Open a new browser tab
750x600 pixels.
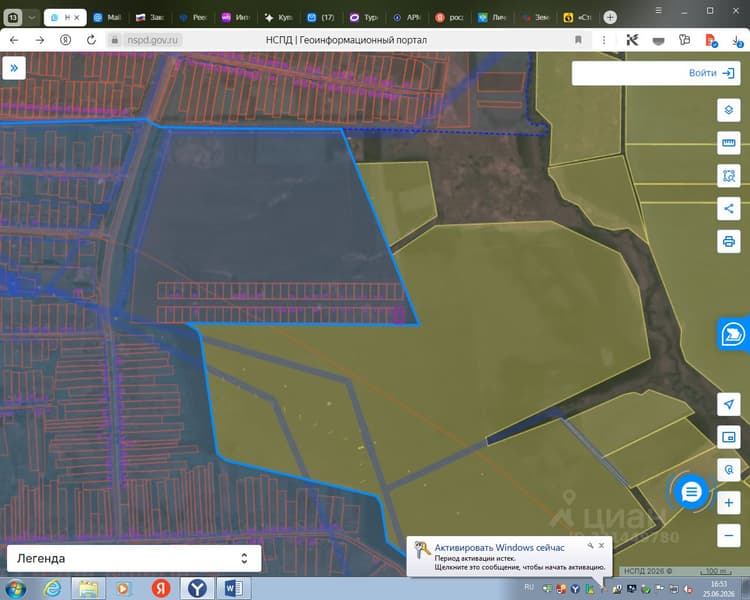[x=610, y=18]
